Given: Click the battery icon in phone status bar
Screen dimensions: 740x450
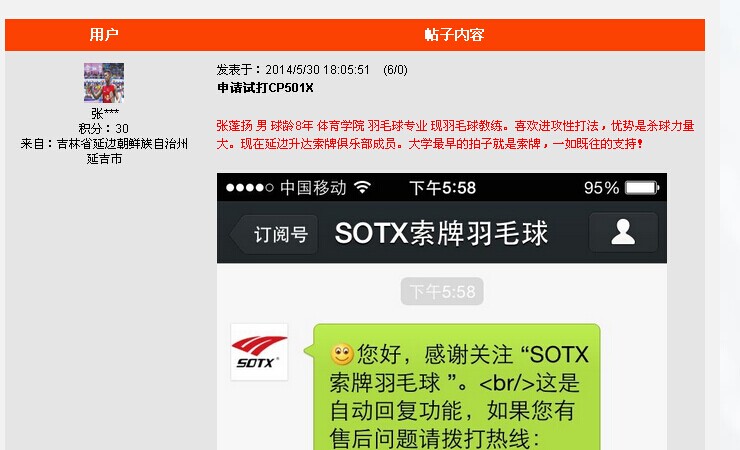Looking at the screenshot, I should (642, 188).
